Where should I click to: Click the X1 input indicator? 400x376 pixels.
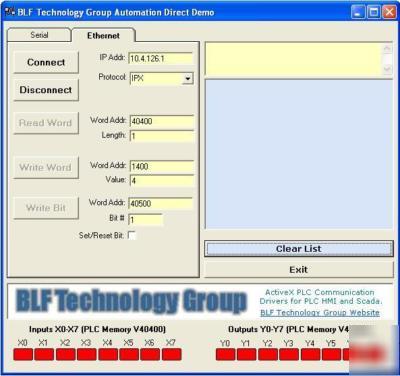coord(44,354)
